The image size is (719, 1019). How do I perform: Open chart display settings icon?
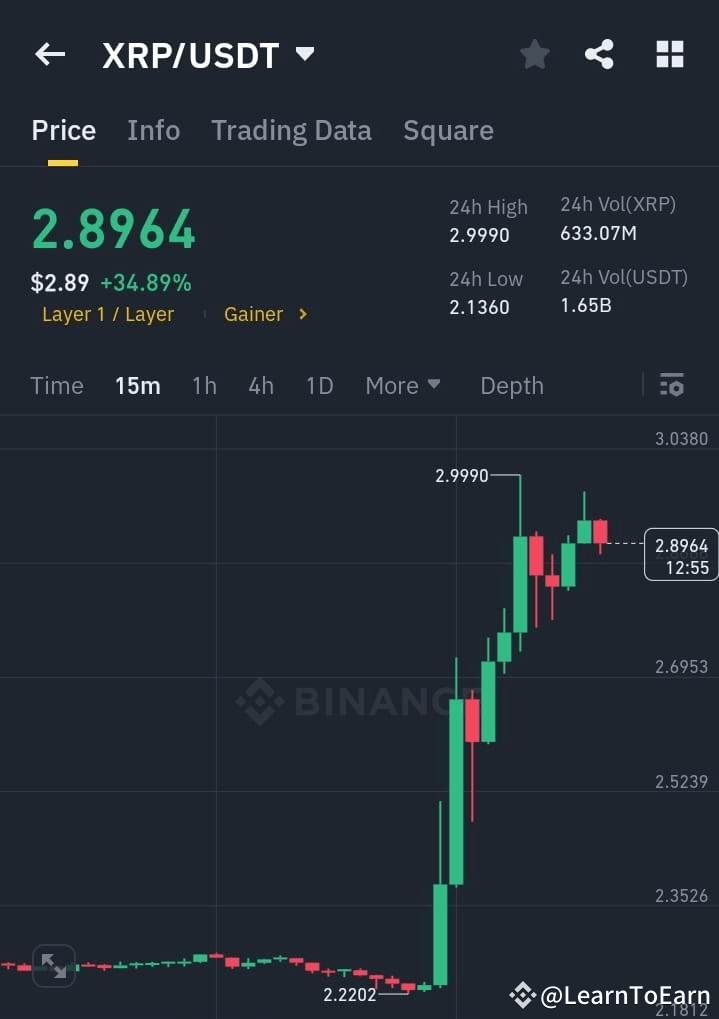[x=671, y=385]
